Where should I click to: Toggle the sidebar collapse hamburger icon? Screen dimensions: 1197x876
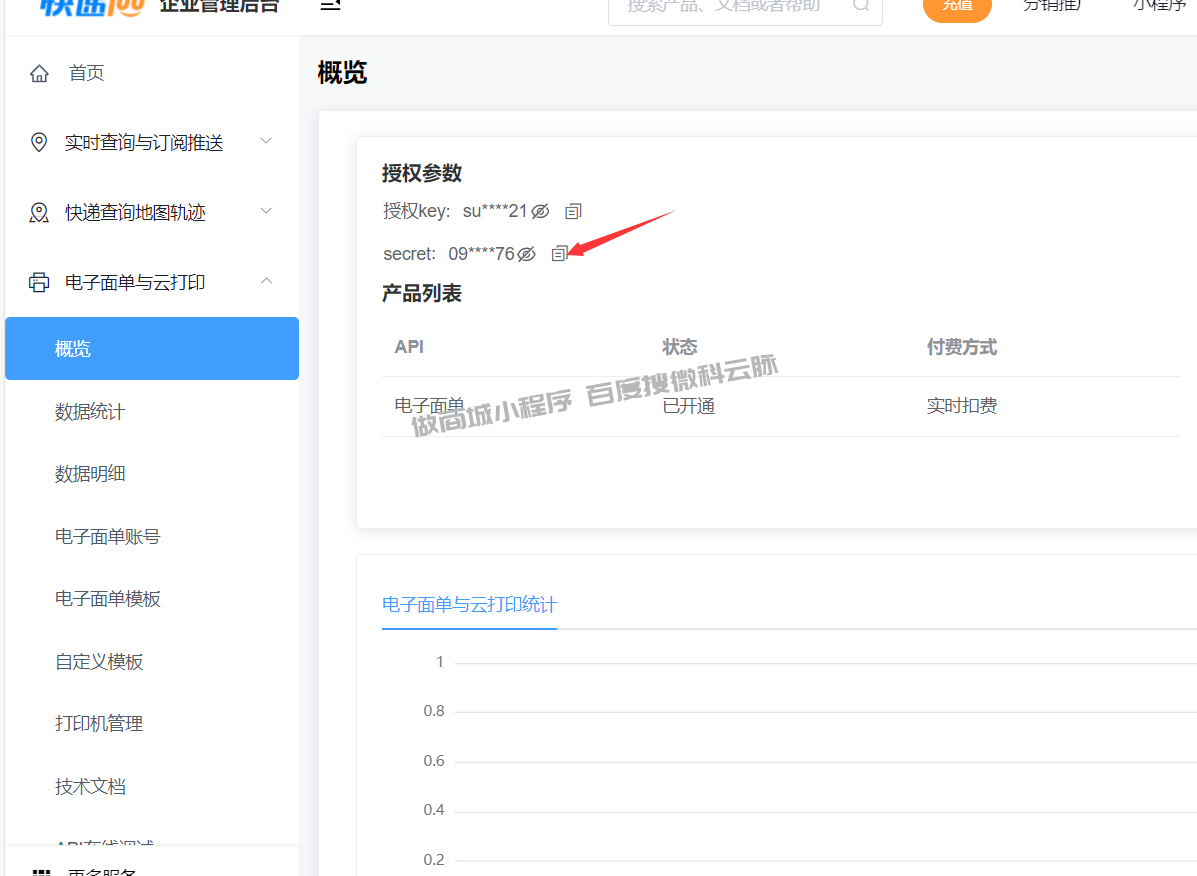click(x=331, y=5)
